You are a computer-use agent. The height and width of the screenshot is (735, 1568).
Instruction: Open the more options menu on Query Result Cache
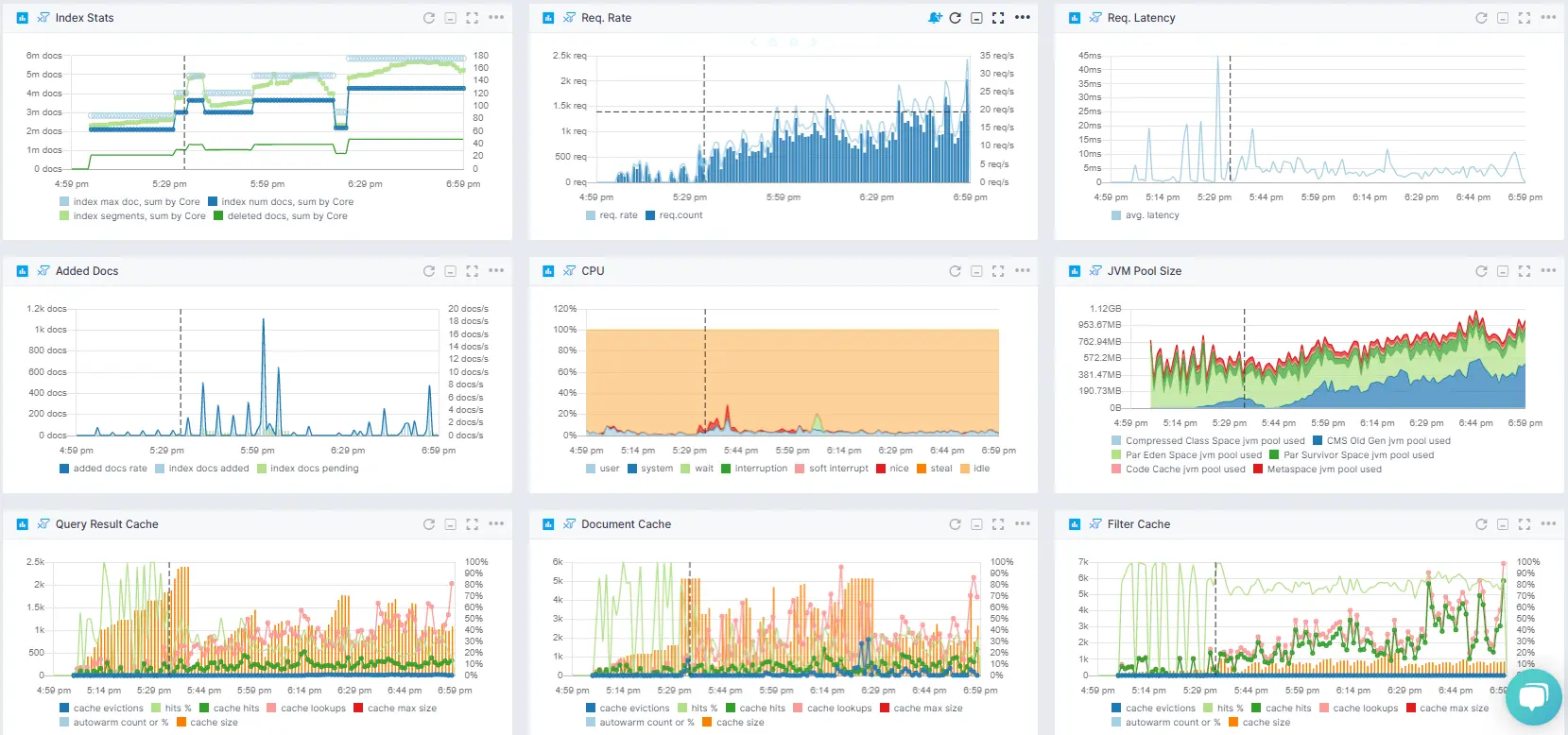click(x=496, y=524)
